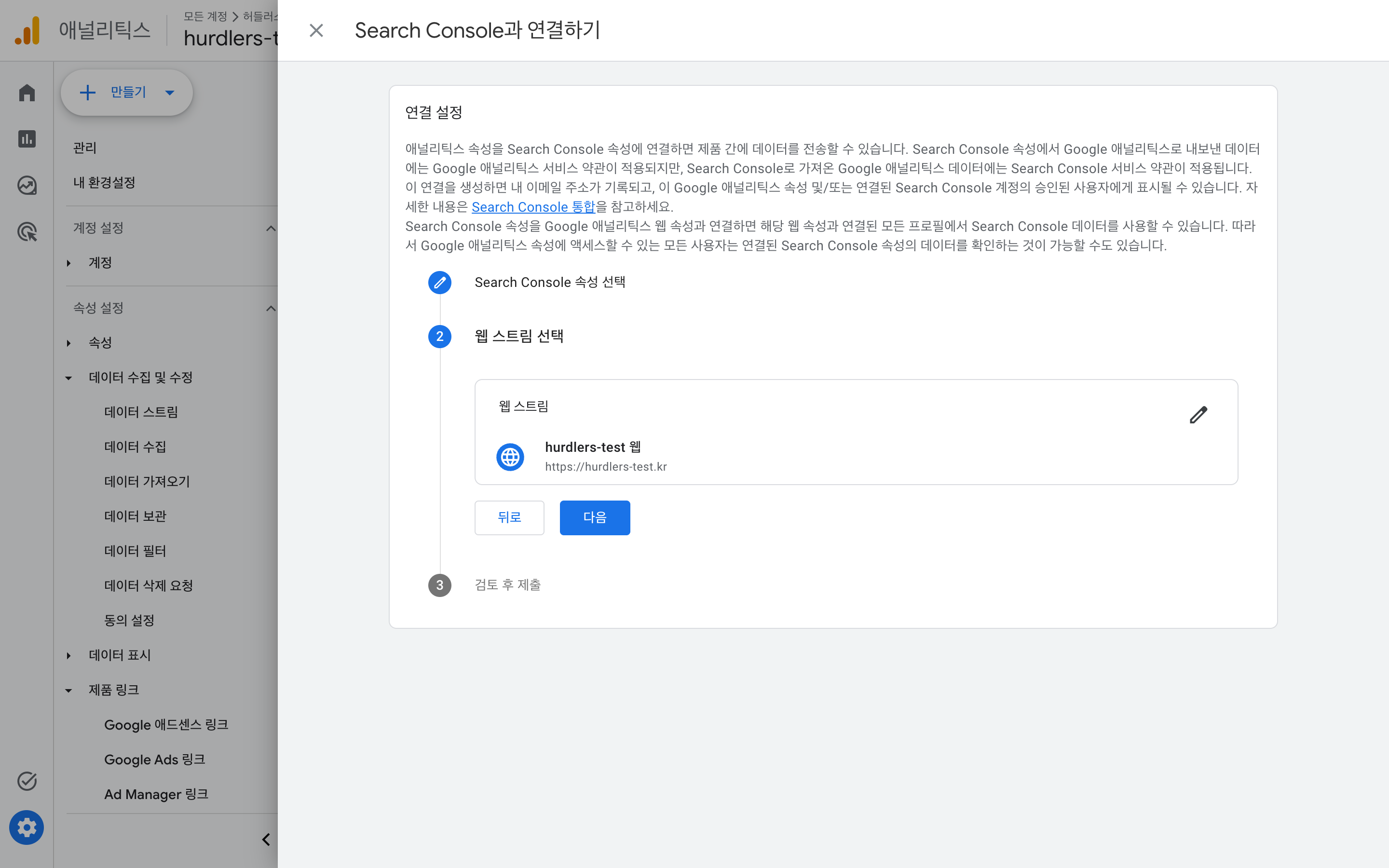Click Search Console 속성 선택 step label
1389x868 pixels.
tap(550, 283)
